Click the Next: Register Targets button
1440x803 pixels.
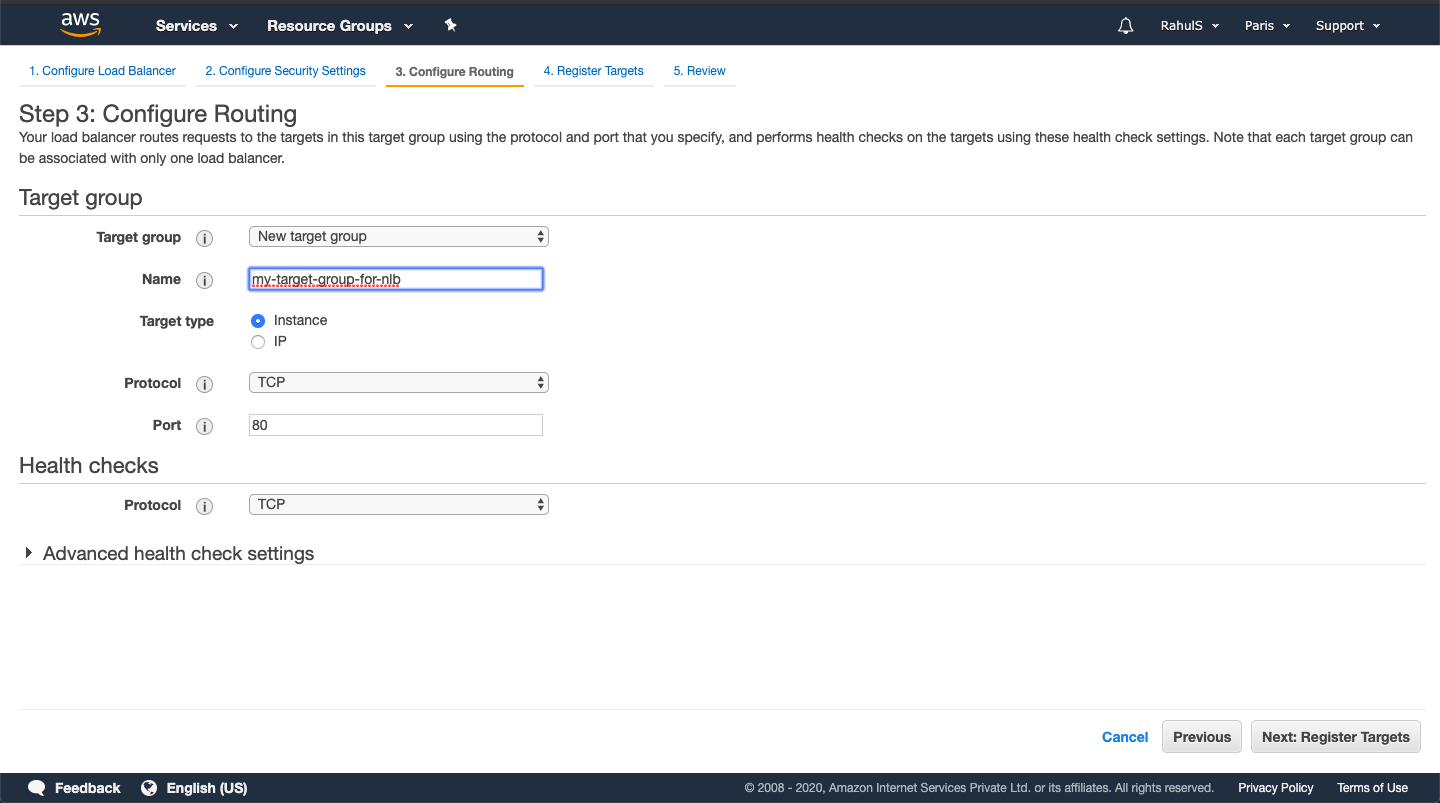point(1335,736)
